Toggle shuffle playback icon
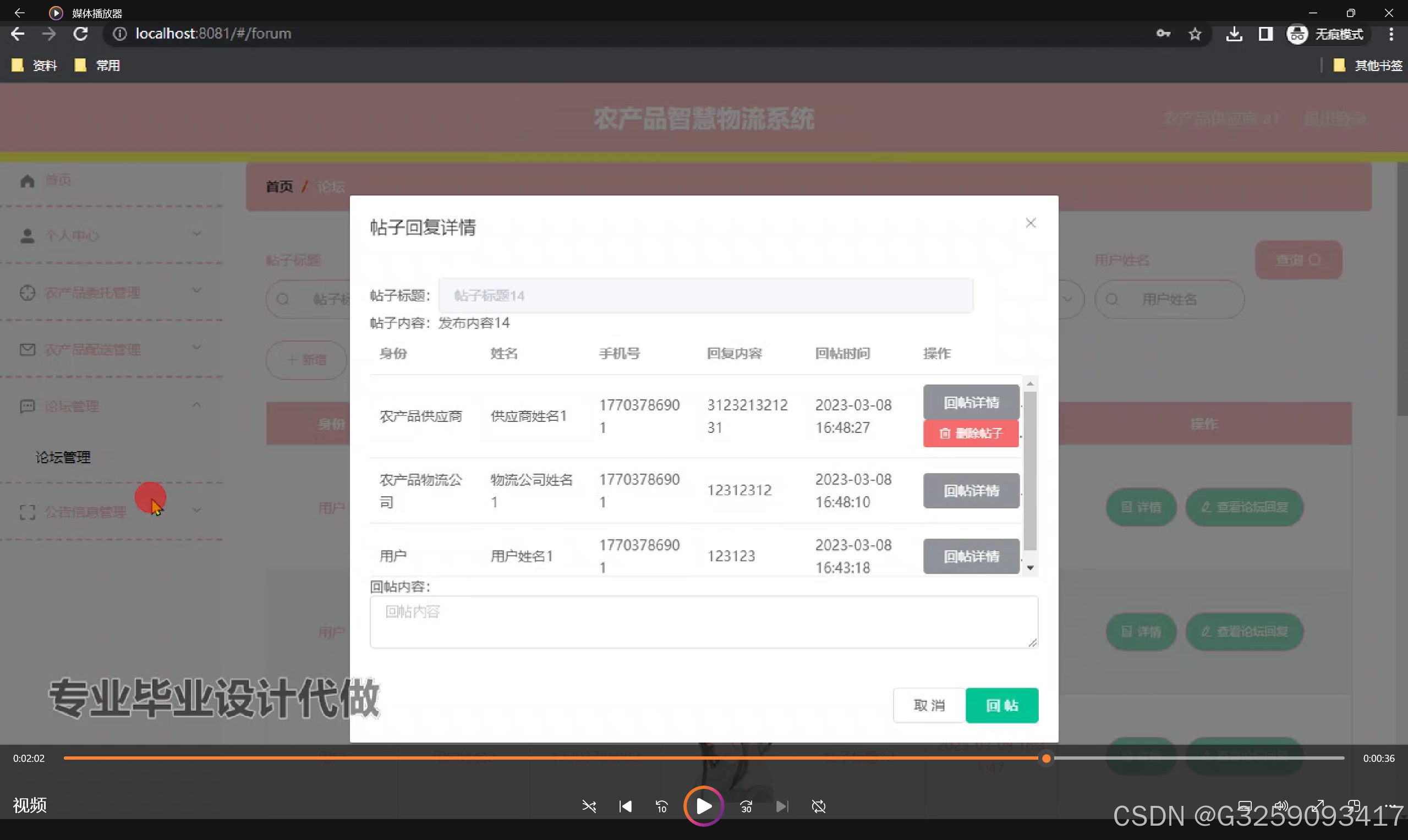The image size is (1408, 840). tap(589, 806)
